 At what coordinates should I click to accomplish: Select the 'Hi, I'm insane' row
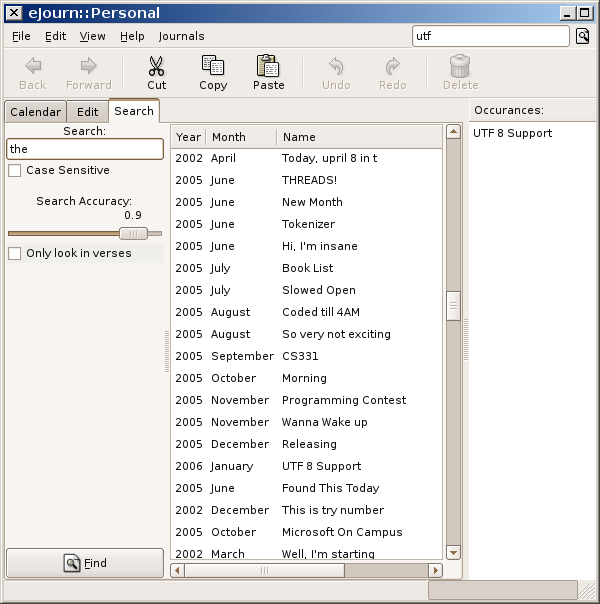(x=307, y=246)
